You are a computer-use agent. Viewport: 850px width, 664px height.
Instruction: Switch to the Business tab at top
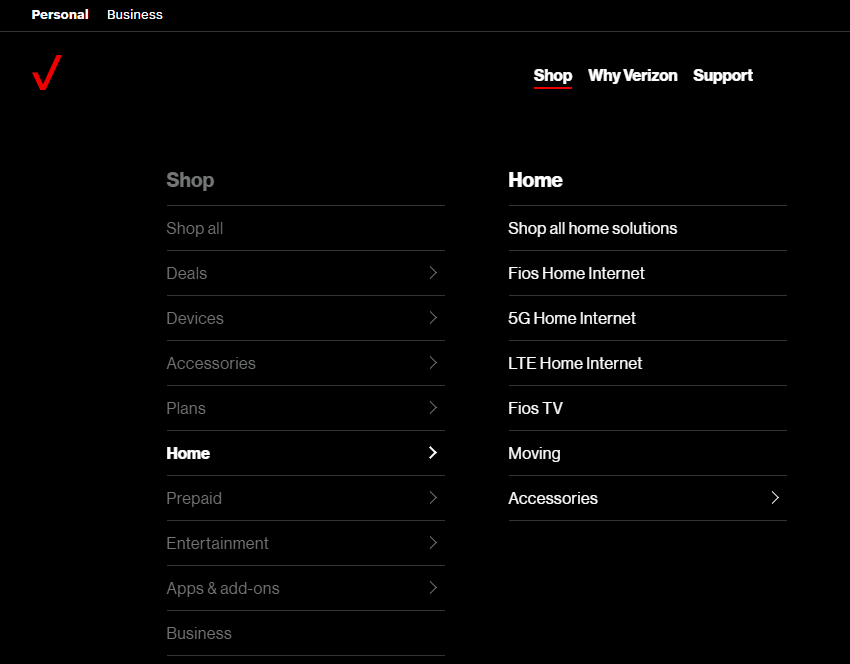tap(135, 15)
